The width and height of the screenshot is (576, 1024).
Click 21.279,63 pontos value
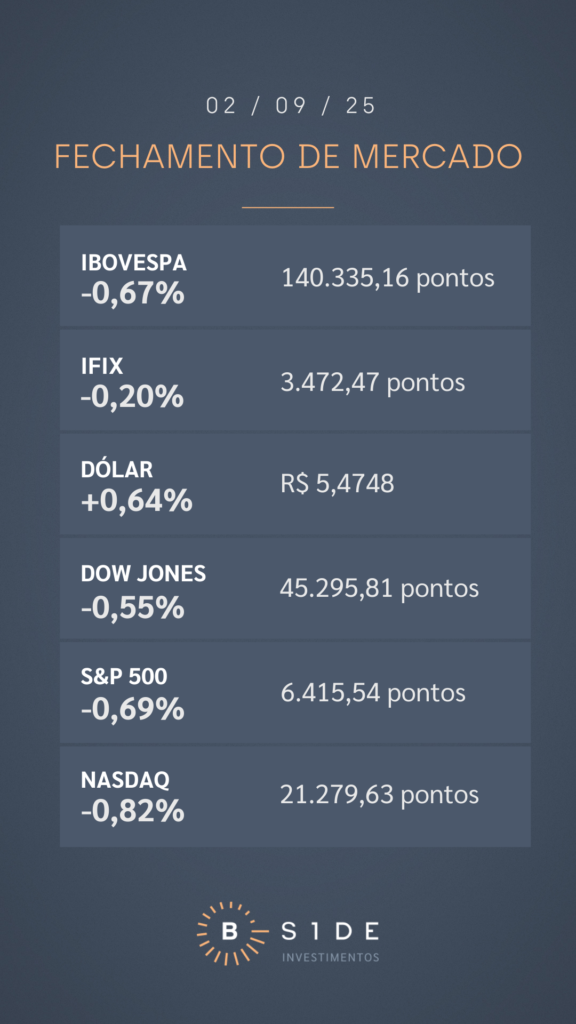point(379,795)
